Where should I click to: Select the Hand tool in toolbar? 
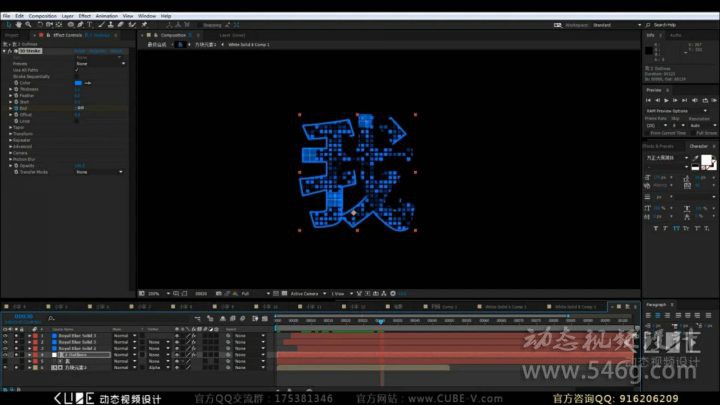coord(17,24)
